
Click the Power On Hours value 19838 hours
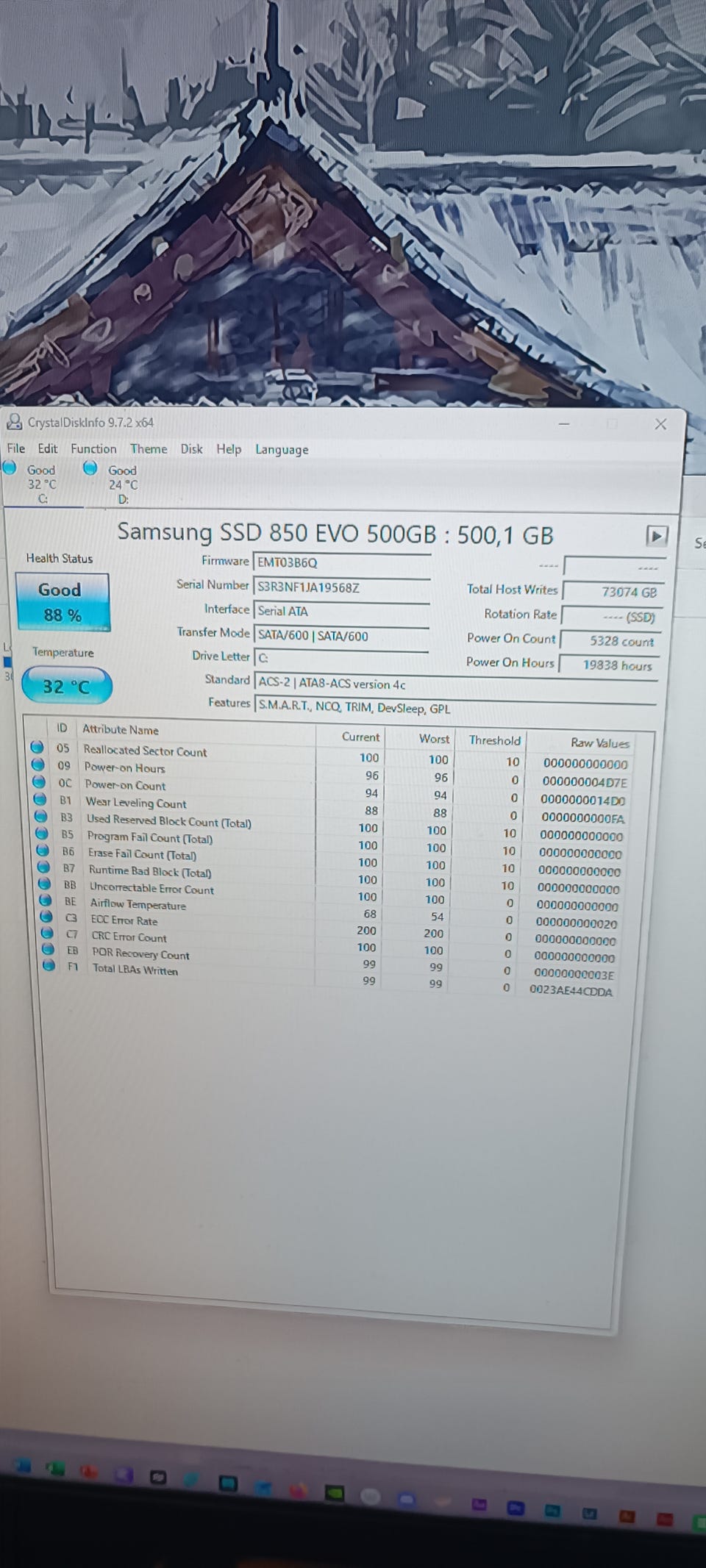610,665
